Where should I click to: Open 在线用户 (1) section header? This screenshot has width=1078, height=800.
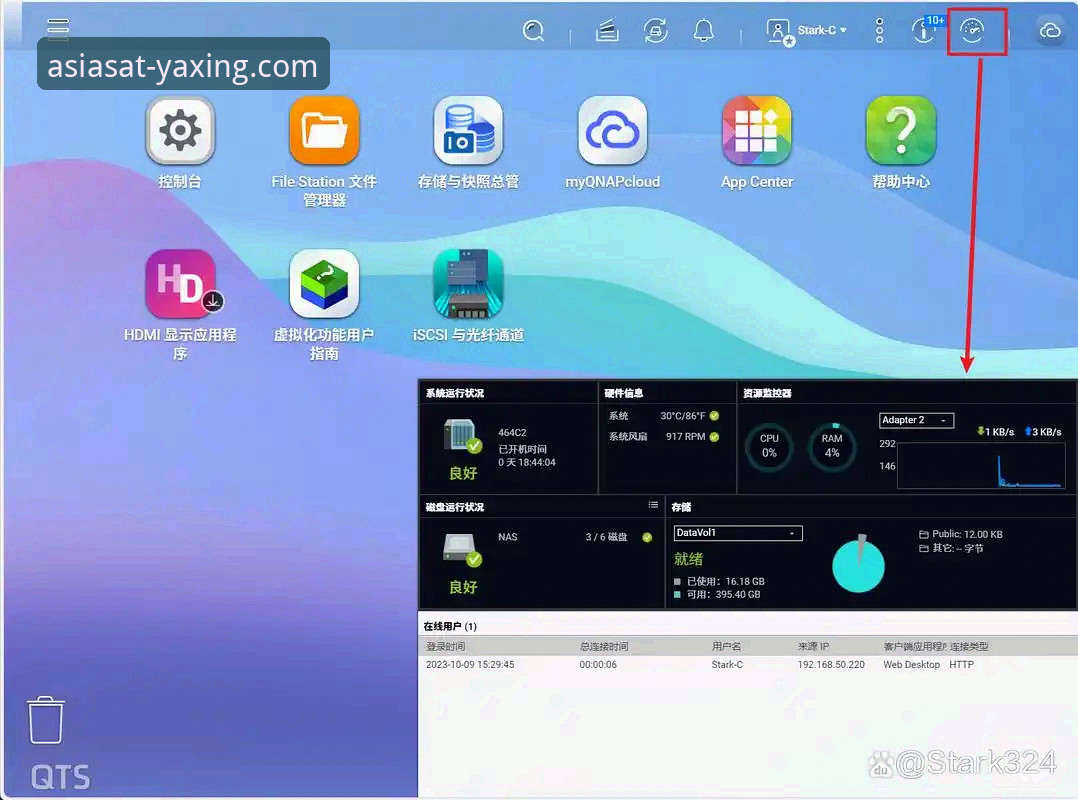click(450, 626)
